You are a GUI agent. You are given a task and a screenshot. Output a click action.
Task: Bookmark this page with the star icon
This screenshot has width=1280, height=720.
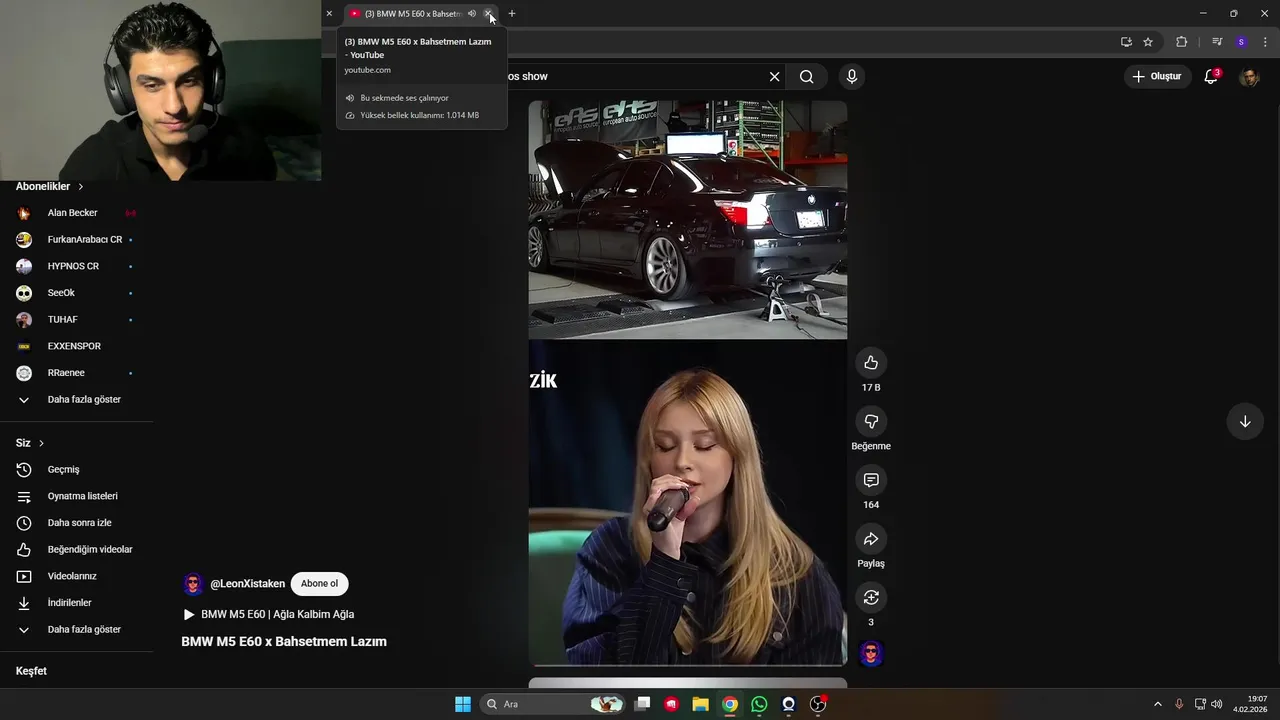(1148, 42)
